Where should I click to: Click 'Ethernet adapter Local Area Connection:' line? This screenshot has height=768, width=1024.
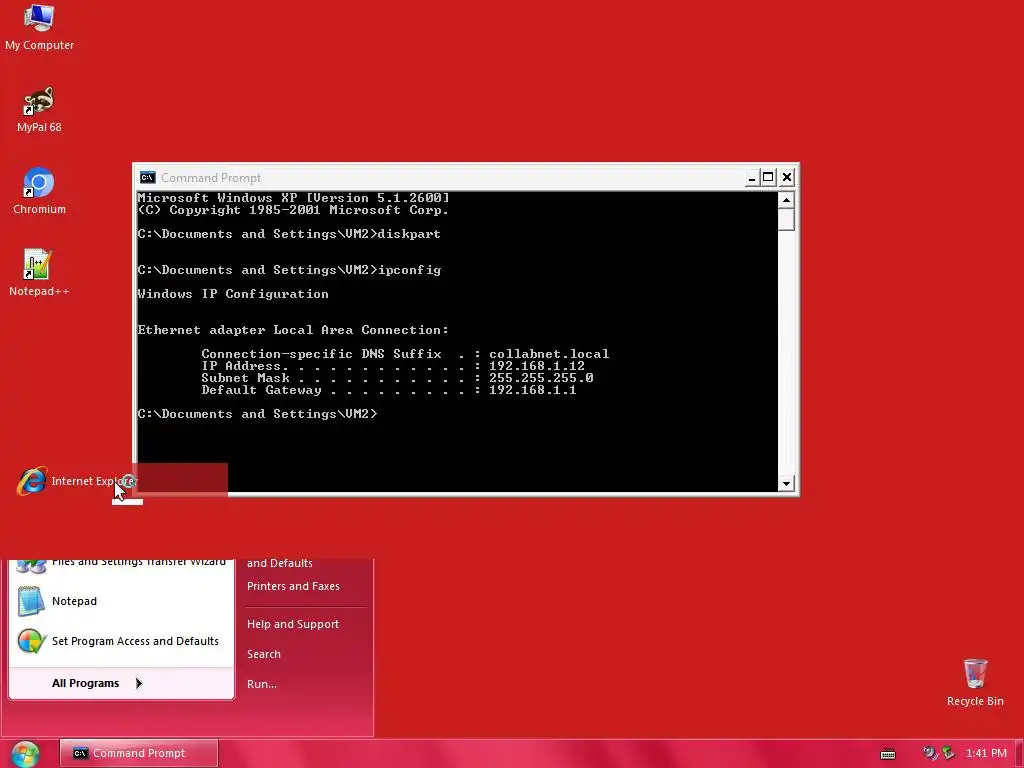click(293, 330)
